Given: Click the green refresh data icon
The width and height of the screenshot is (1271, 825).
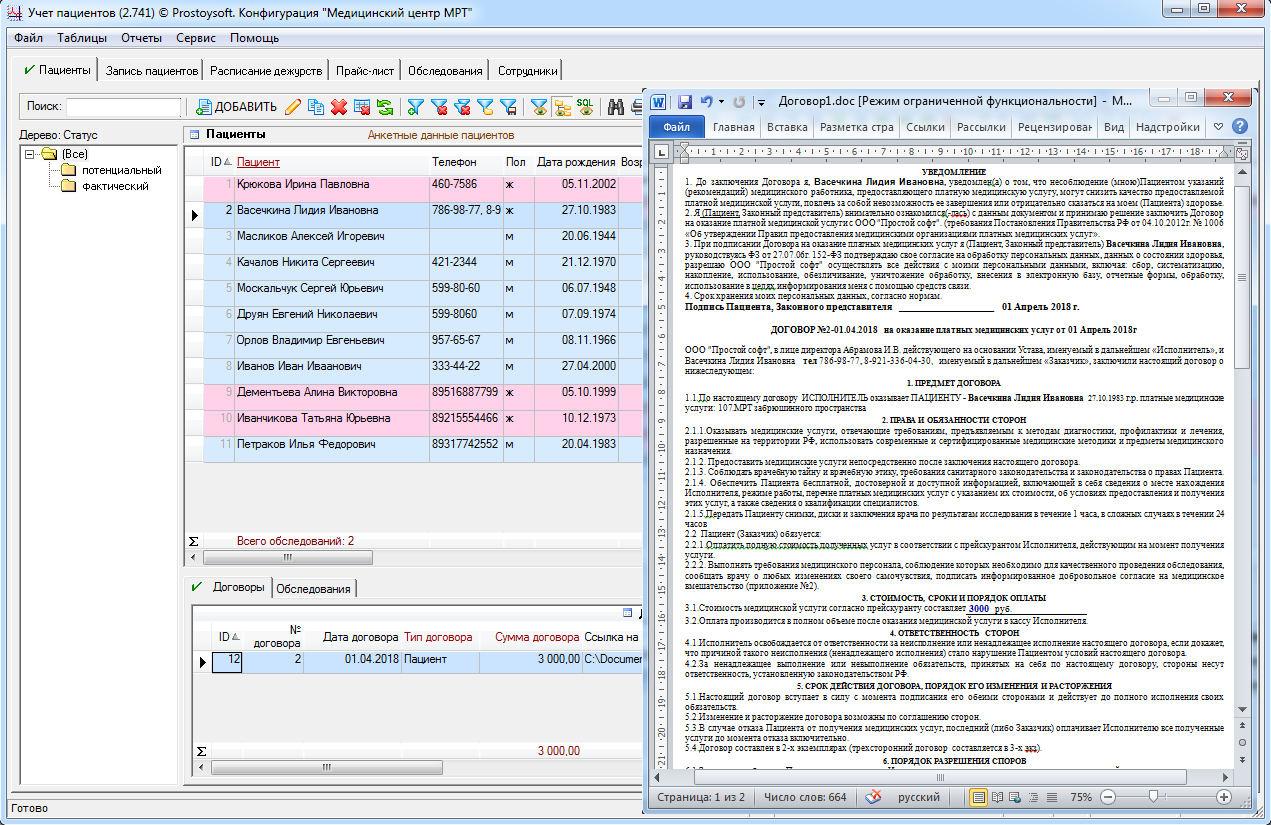Looking at the screenshot, I should pyautogui.click(x=384, y=107).
